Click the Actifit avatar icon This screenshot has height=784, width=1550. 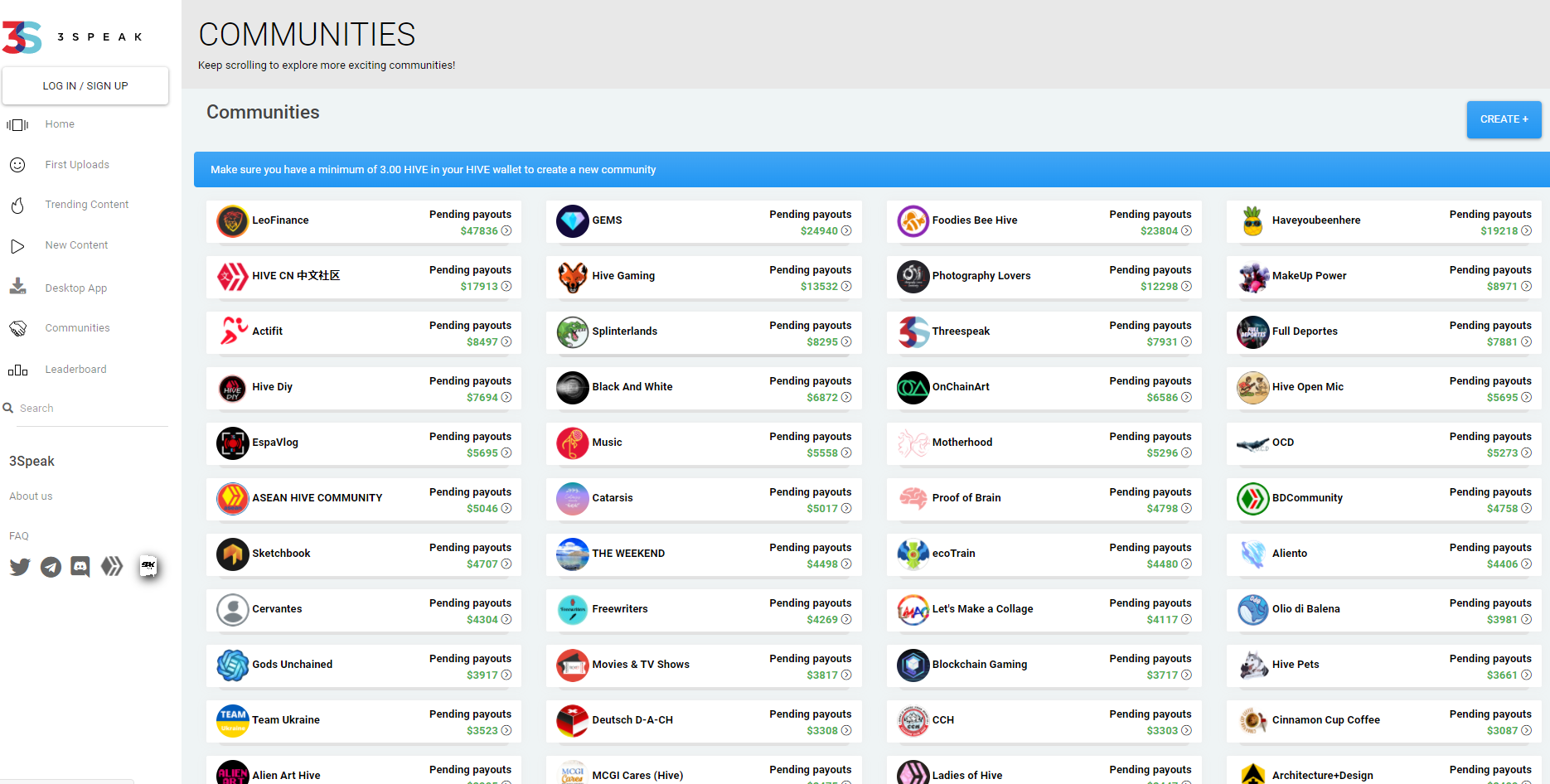click(233, 332)
